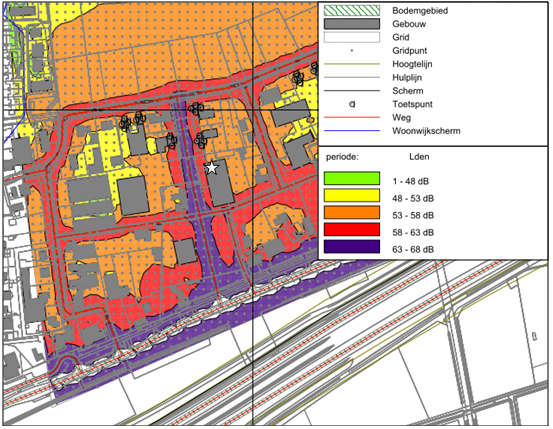
Task: Click the white Grid legend box
Action: pos(352,37)
